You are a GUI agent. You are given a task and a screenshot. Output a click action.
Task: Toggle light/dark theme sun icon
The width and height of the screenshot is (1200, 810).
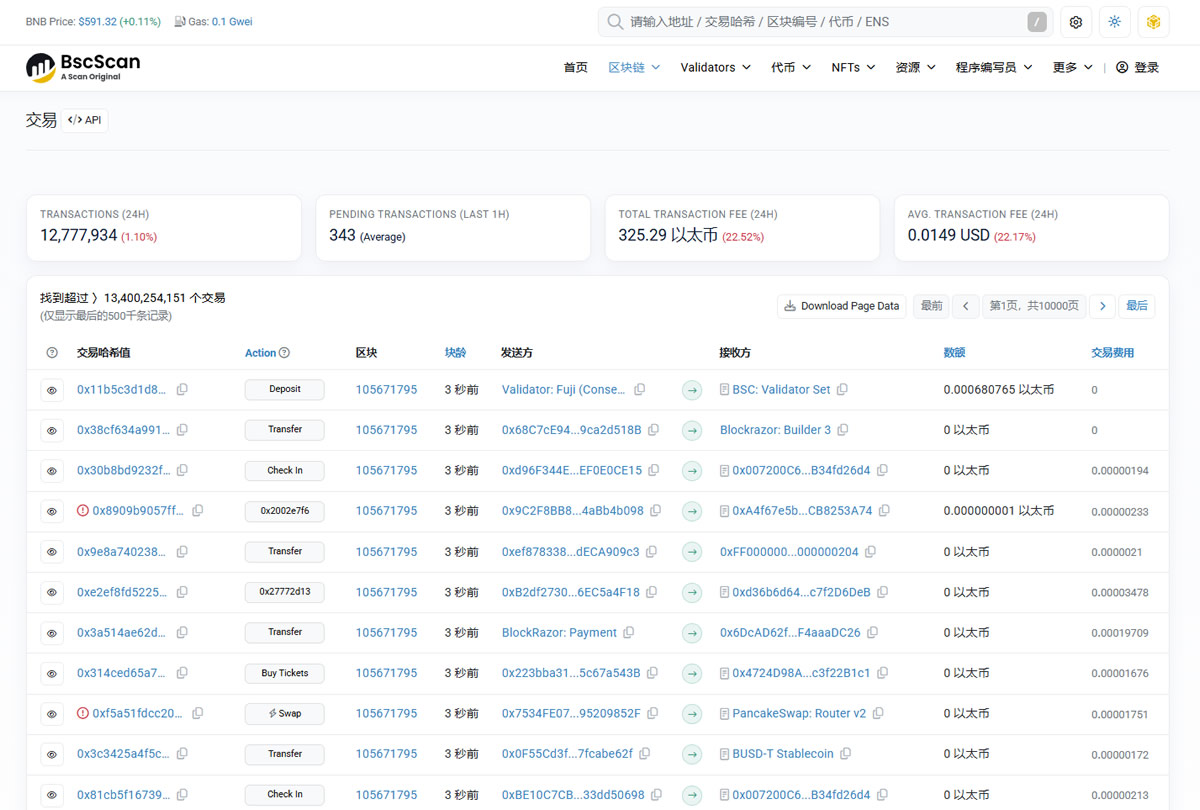[x=1115, y=22]
